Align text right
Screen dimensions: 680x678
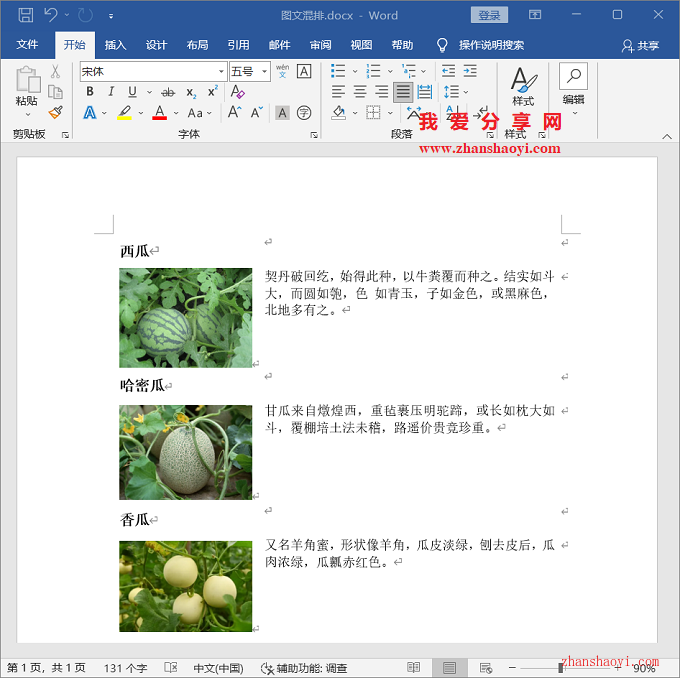[382, 92]
